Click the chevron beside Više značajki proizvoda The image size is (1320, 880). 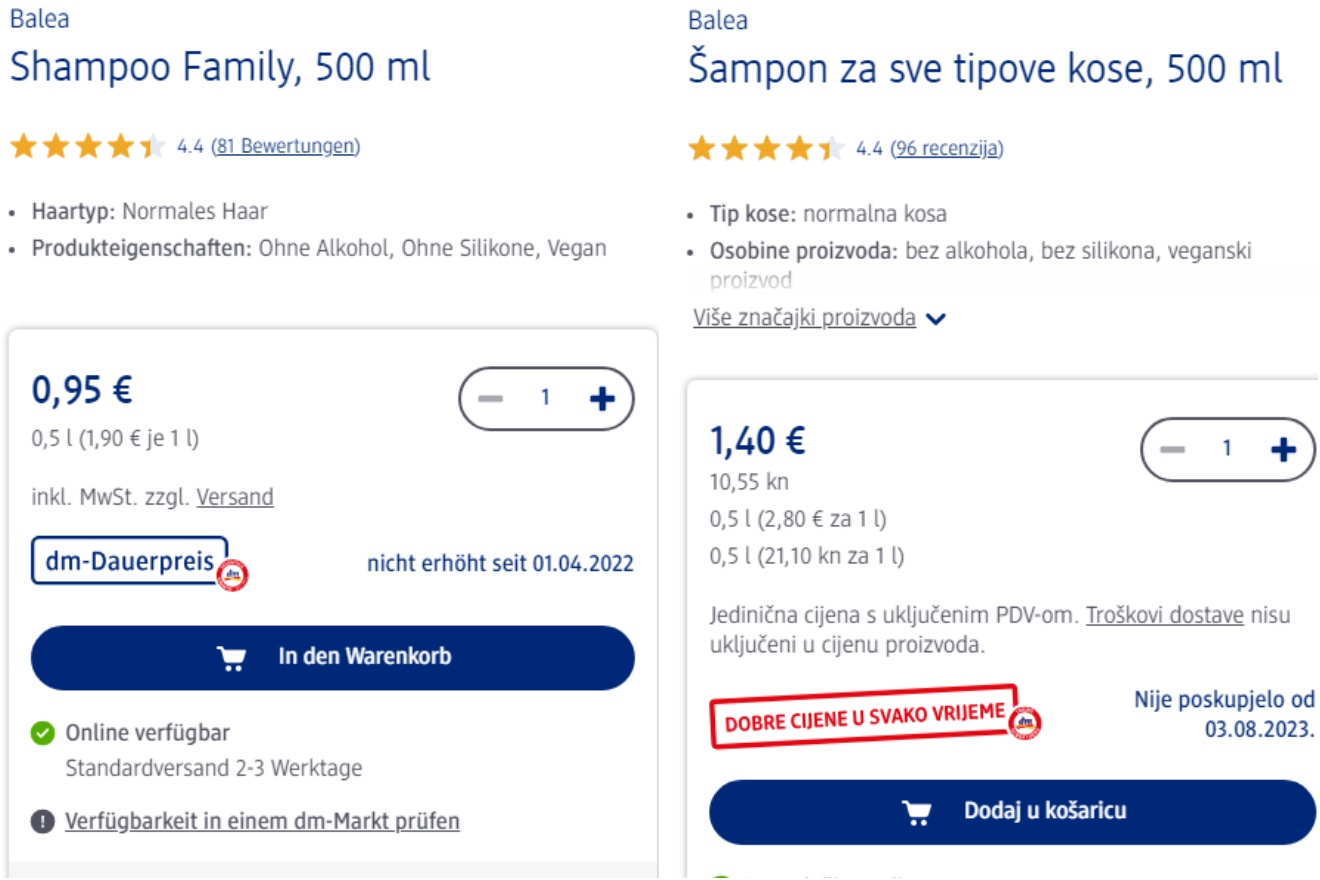(x=935, y=319)
